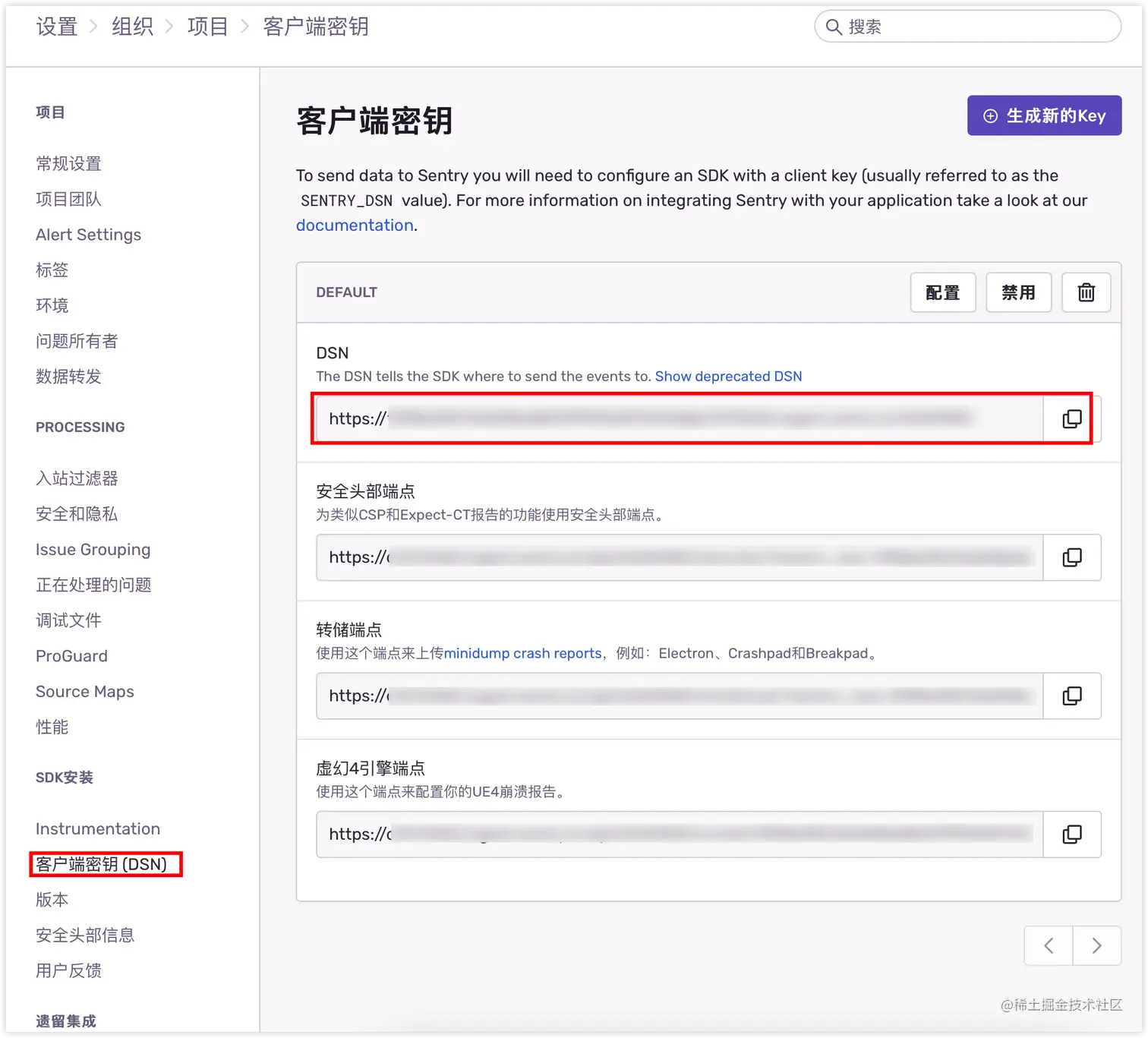1148x1038 pixels.
Task: Go to next page with right chevron
Action: point(1096,945)
